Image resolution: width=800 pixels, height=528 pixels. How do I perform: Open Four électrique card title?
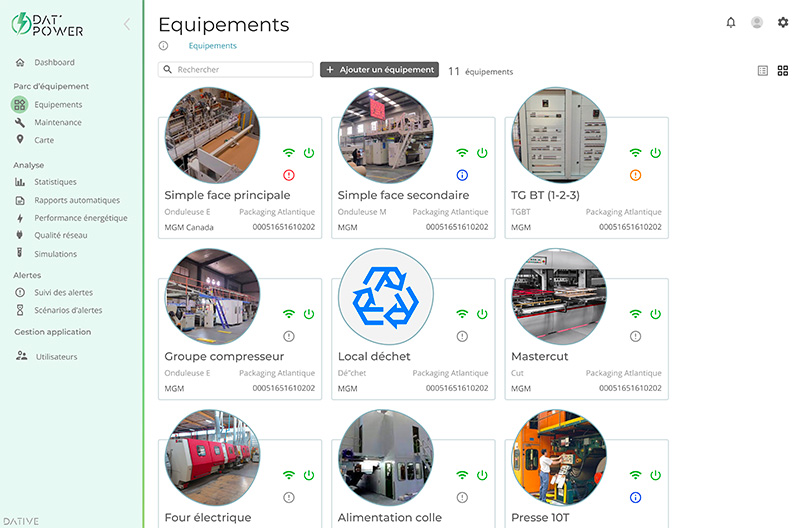(208, 517)
